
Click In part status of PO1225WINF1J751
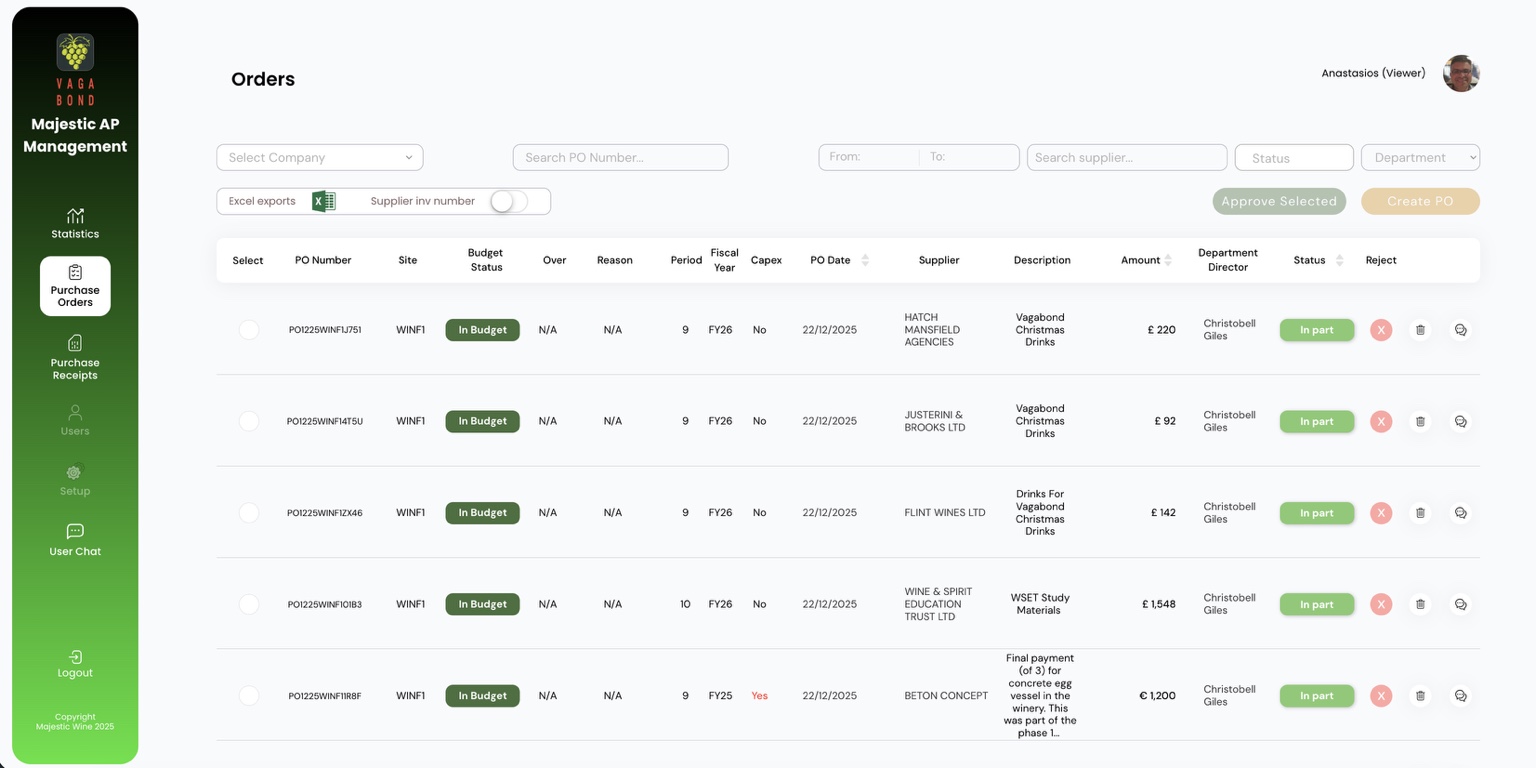pyautogui.click(x=1317, y=330)
